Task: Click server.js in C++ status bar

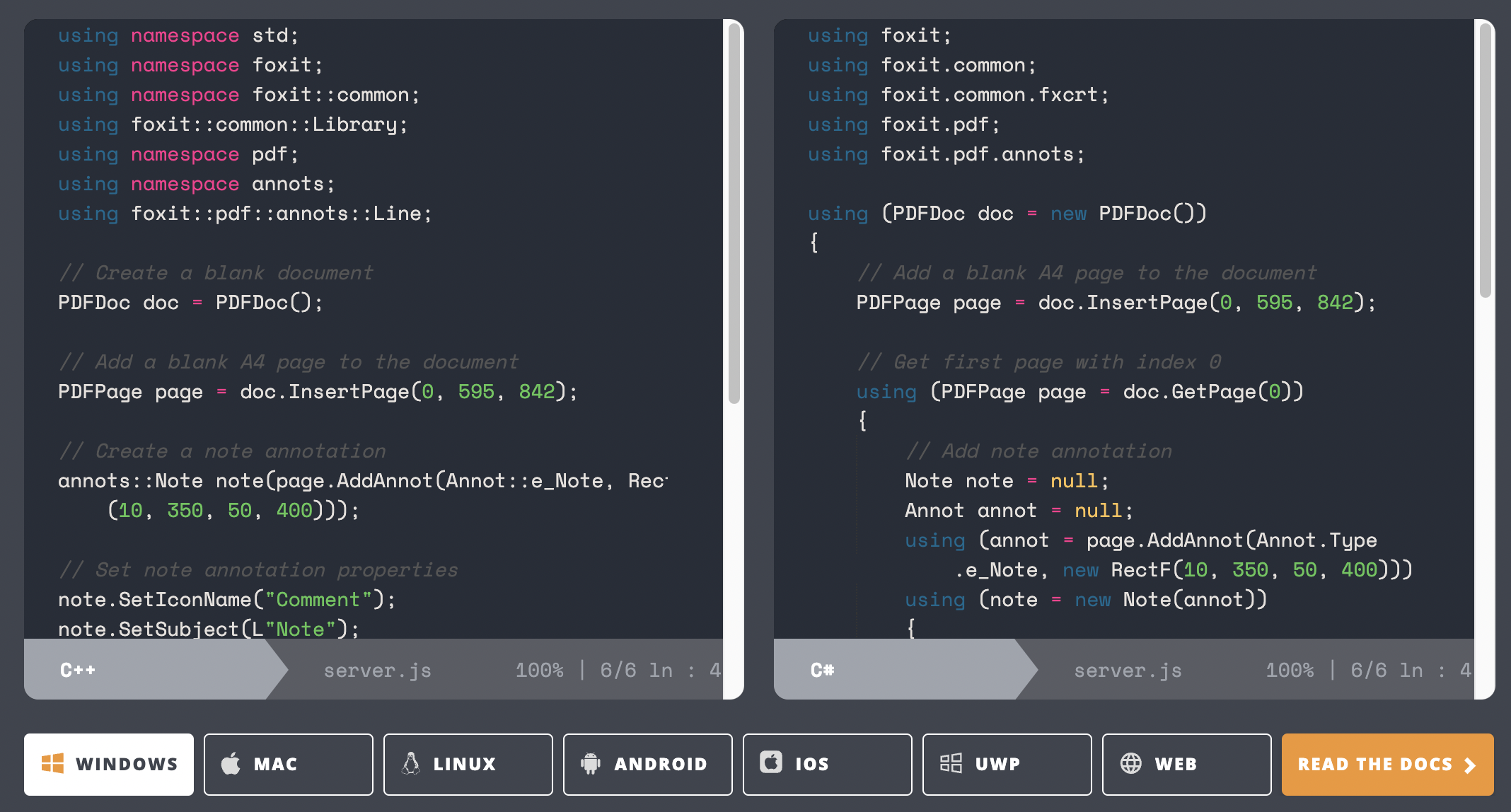Action: coord(377,670)
